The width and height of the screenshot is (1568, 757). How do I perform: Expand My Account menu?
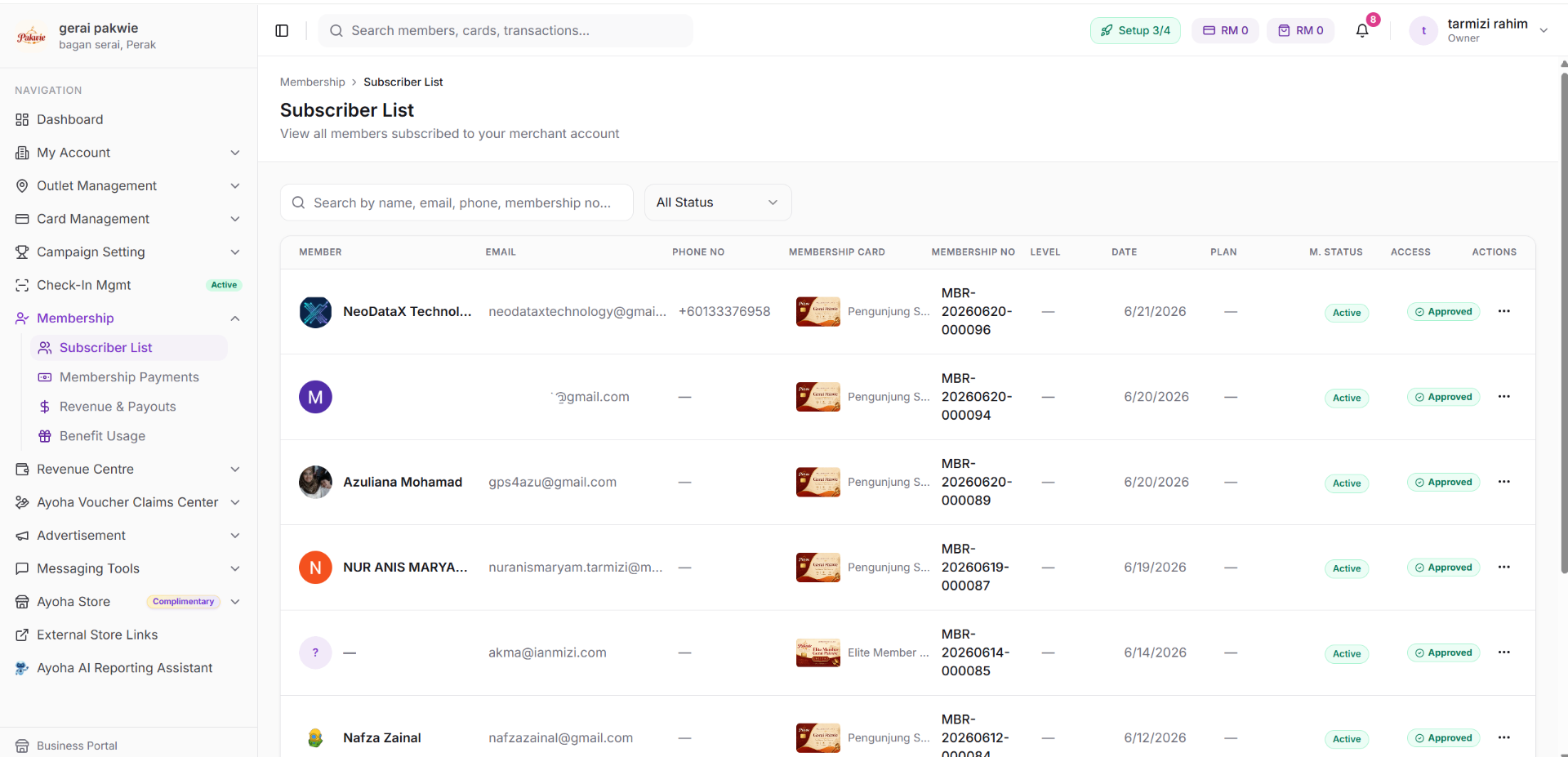pos(128,153)
